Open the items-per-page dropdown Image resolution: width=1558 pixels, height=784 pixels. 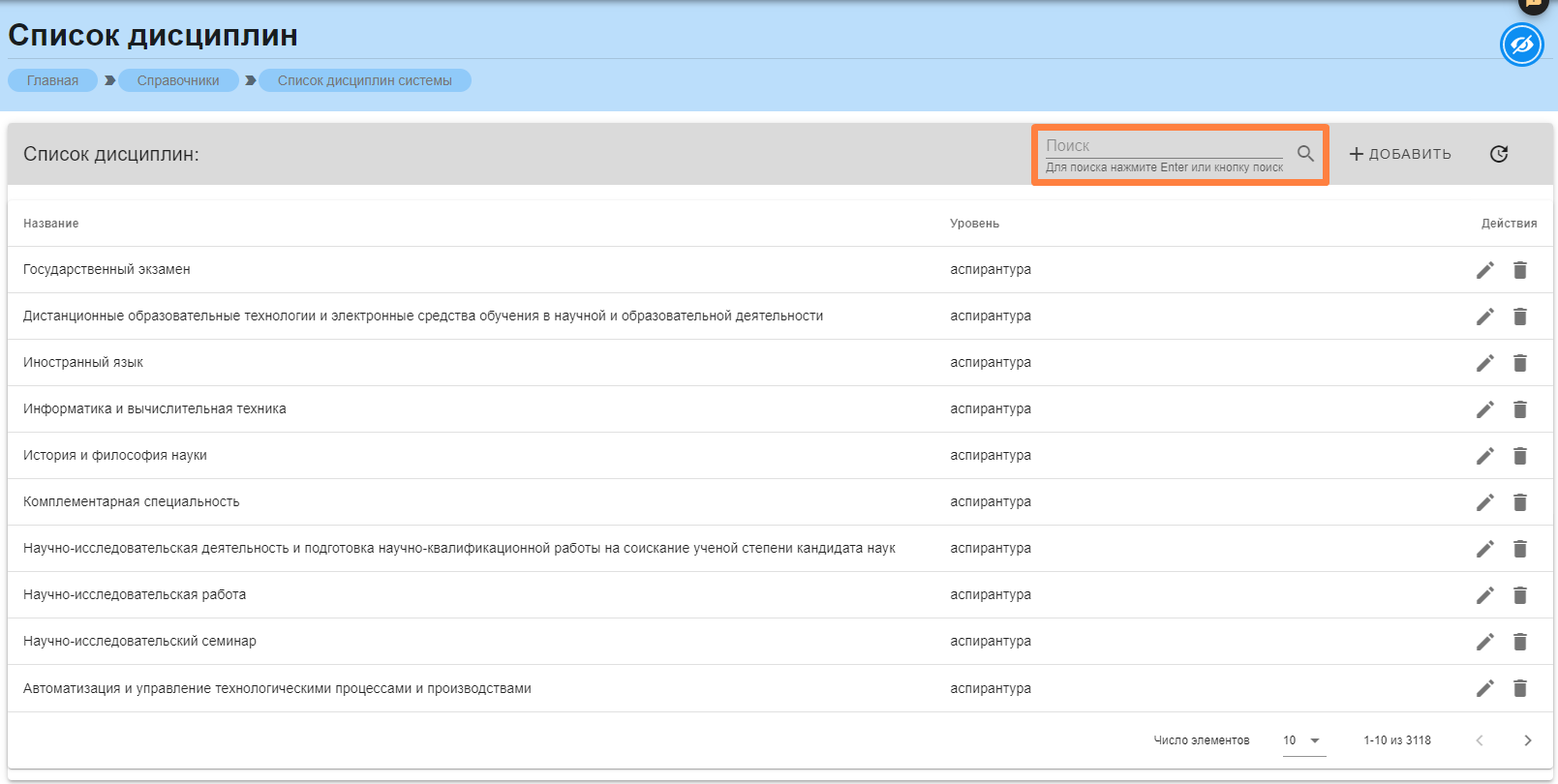pyautogui.click(x=1302, y=740)
